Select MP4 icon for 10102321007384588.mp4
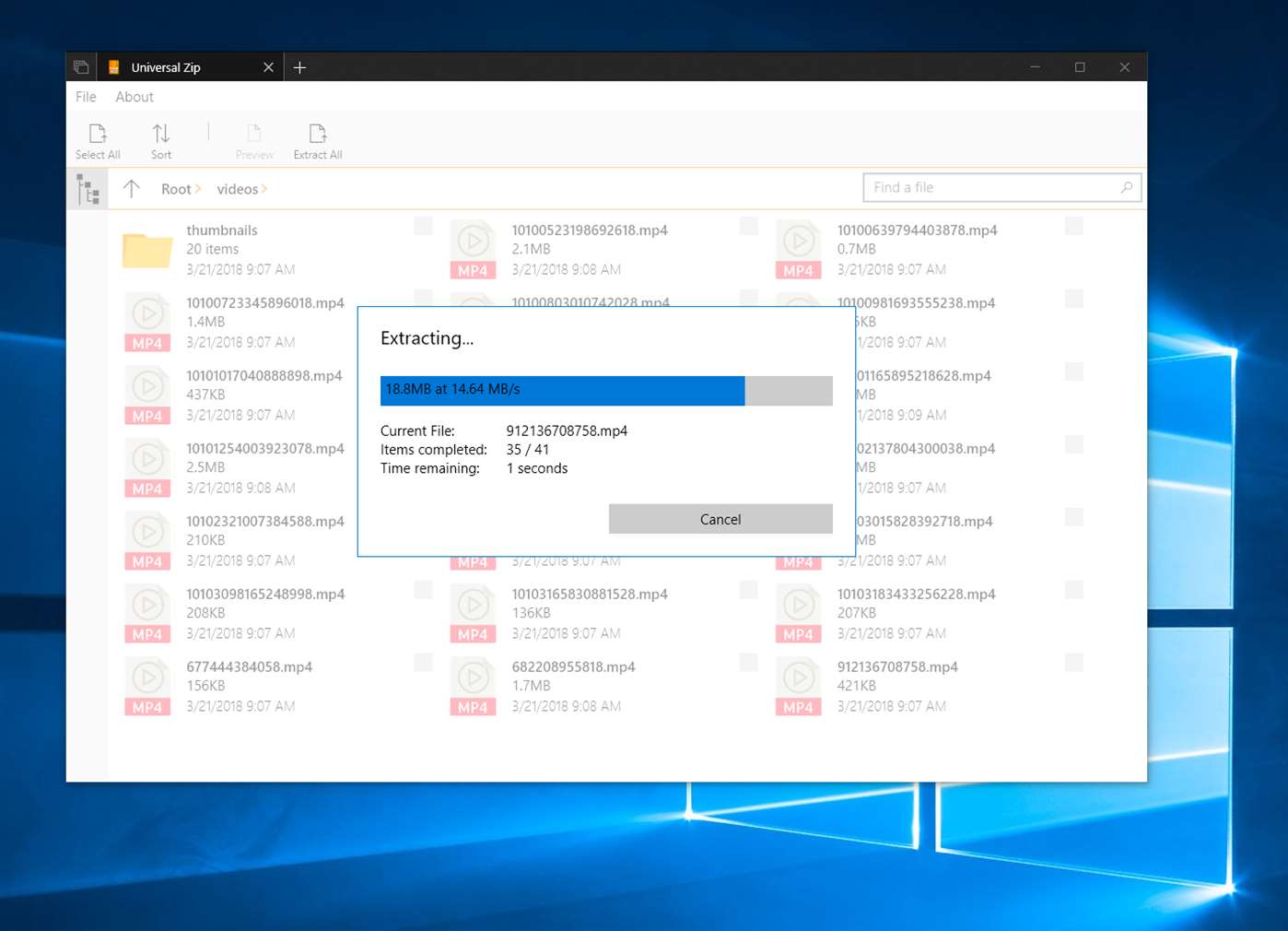 pyautogui.click(x=147, y=541)
